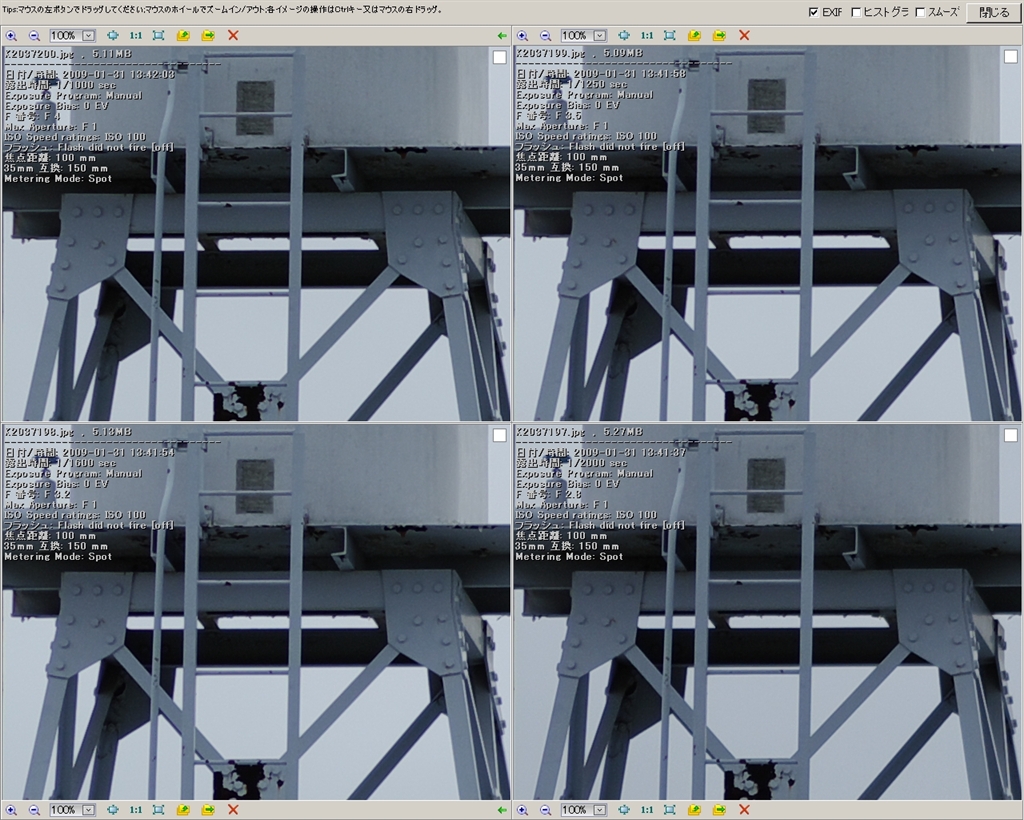
Task: Move X2037197.jpg to folder icon
Action: (x=719, y=810)
